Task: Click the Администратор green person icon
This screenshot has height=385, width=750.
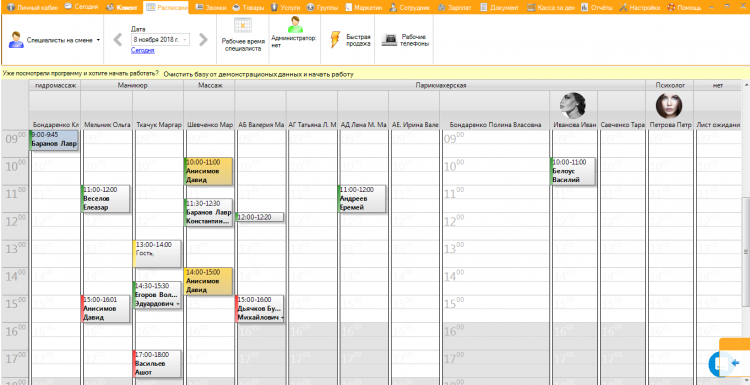Action: 295,25
